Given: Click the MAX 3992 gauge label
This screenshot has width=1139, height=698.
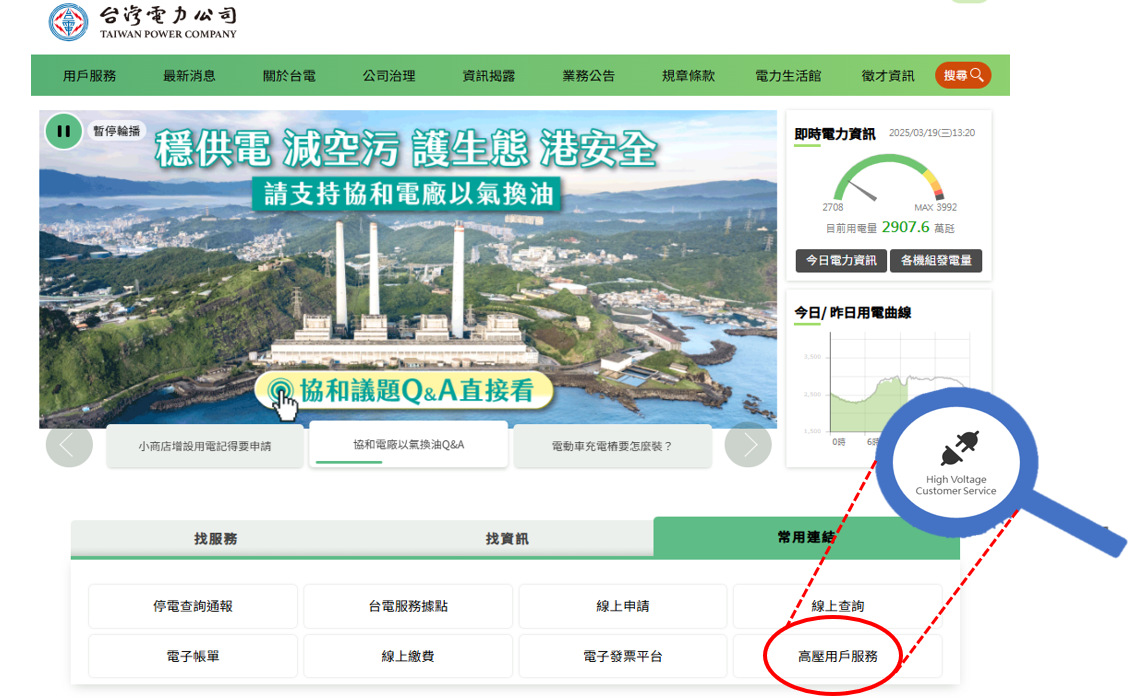Looking at the screenshot, I should pyautogui.click(x=936, y=208).
